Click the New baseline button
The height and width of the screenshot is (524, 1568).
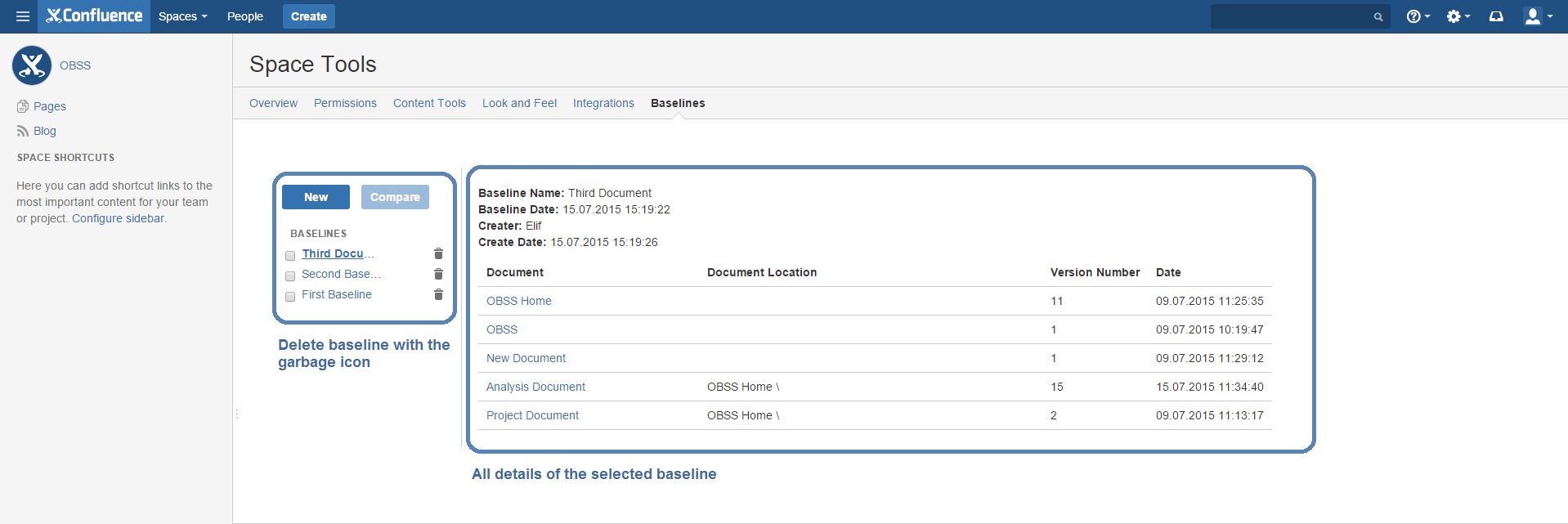tap(316, 197)
